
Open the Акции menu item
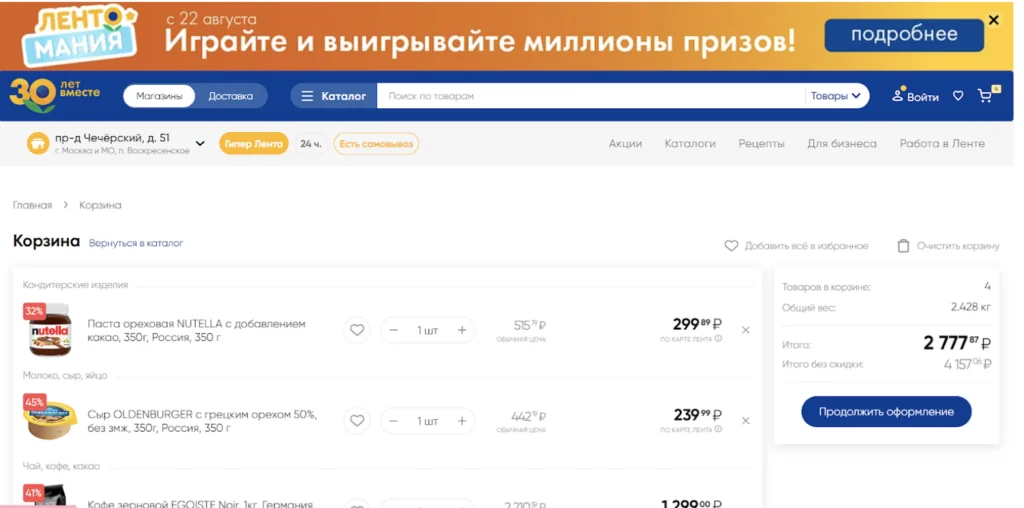tap(626, 144)
